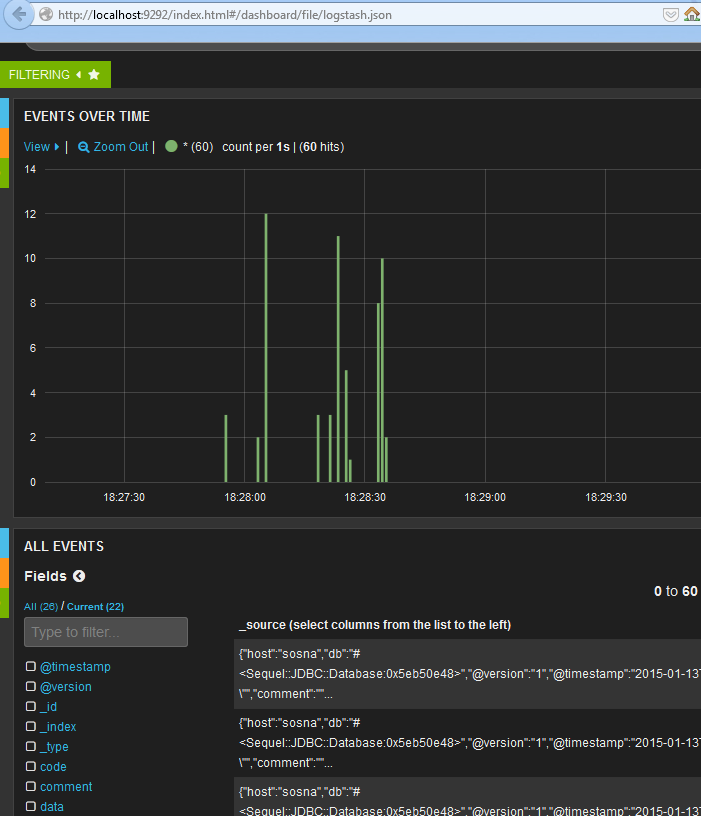Click the histogram bar reaching 11
The height and width of the screenshot is (816, 701).
point(338,359)
